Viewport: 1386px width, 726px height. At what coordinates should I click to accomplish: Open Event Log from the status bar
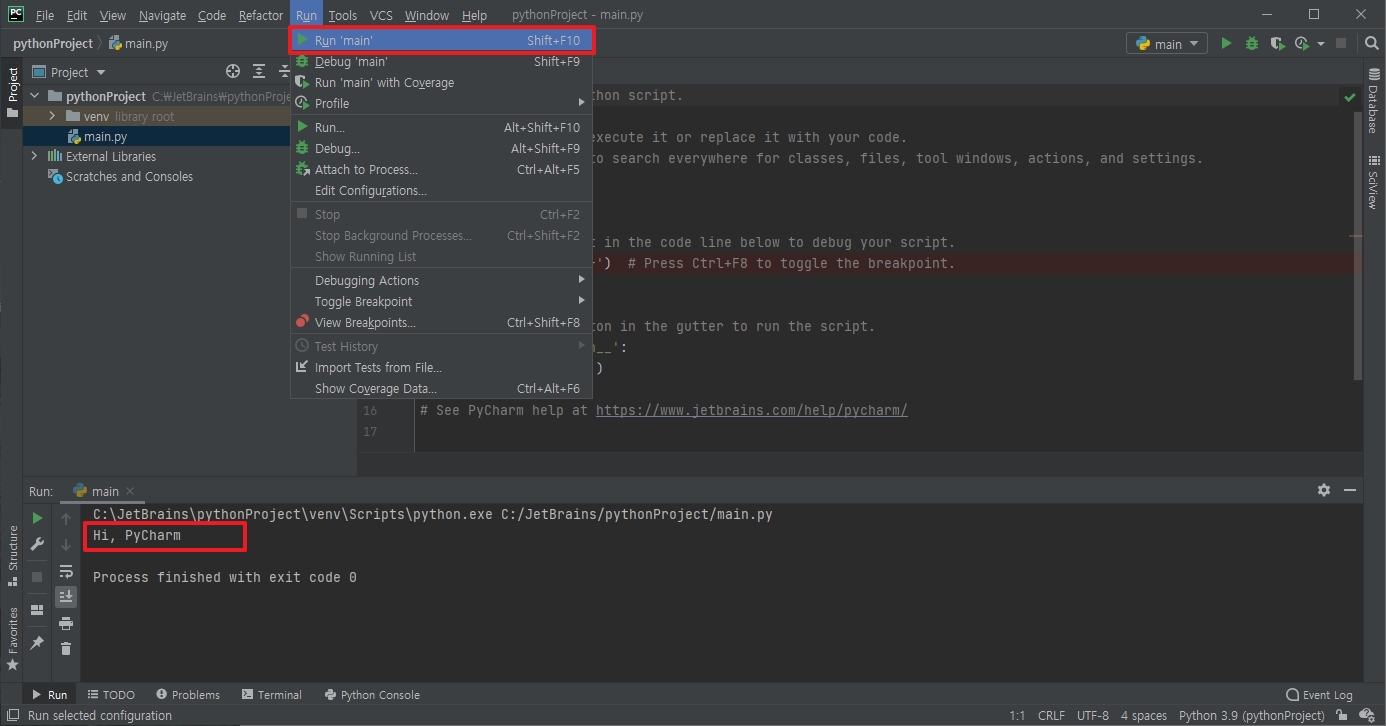[1319, 695]
